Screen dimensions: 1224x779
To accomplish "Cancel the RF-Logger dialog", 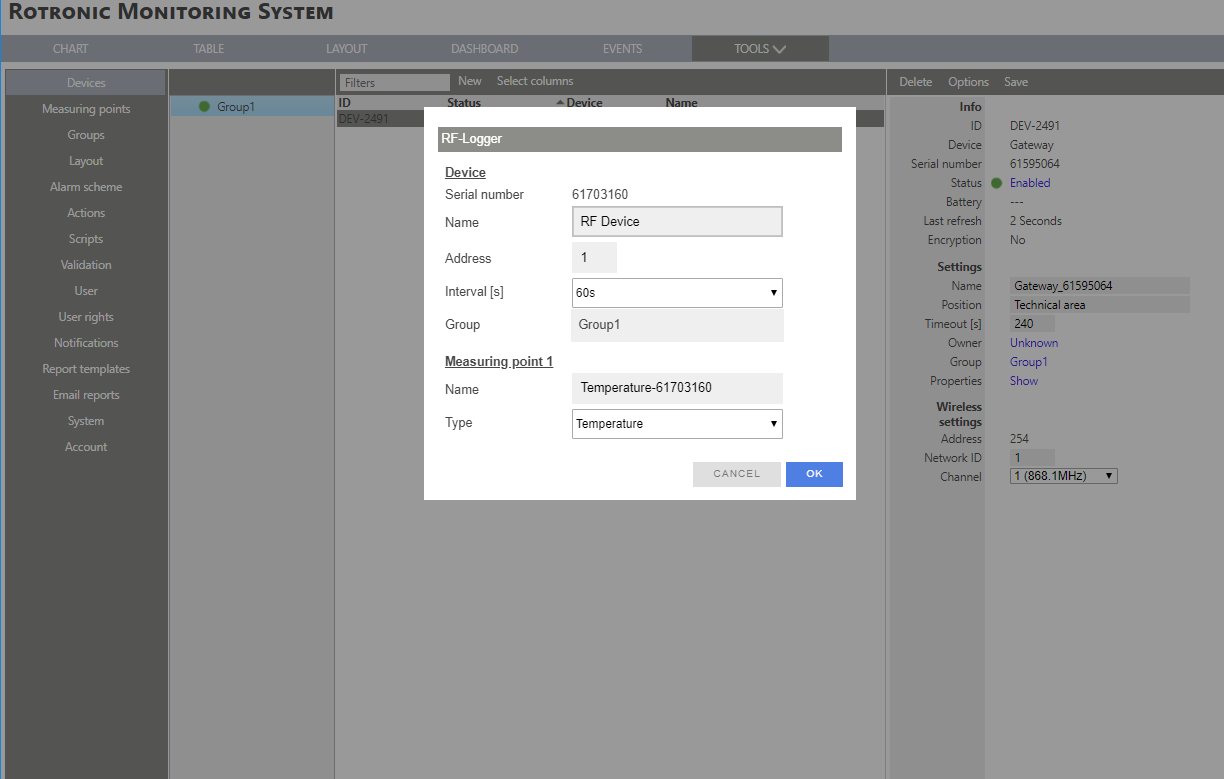I will pos(736,474).
